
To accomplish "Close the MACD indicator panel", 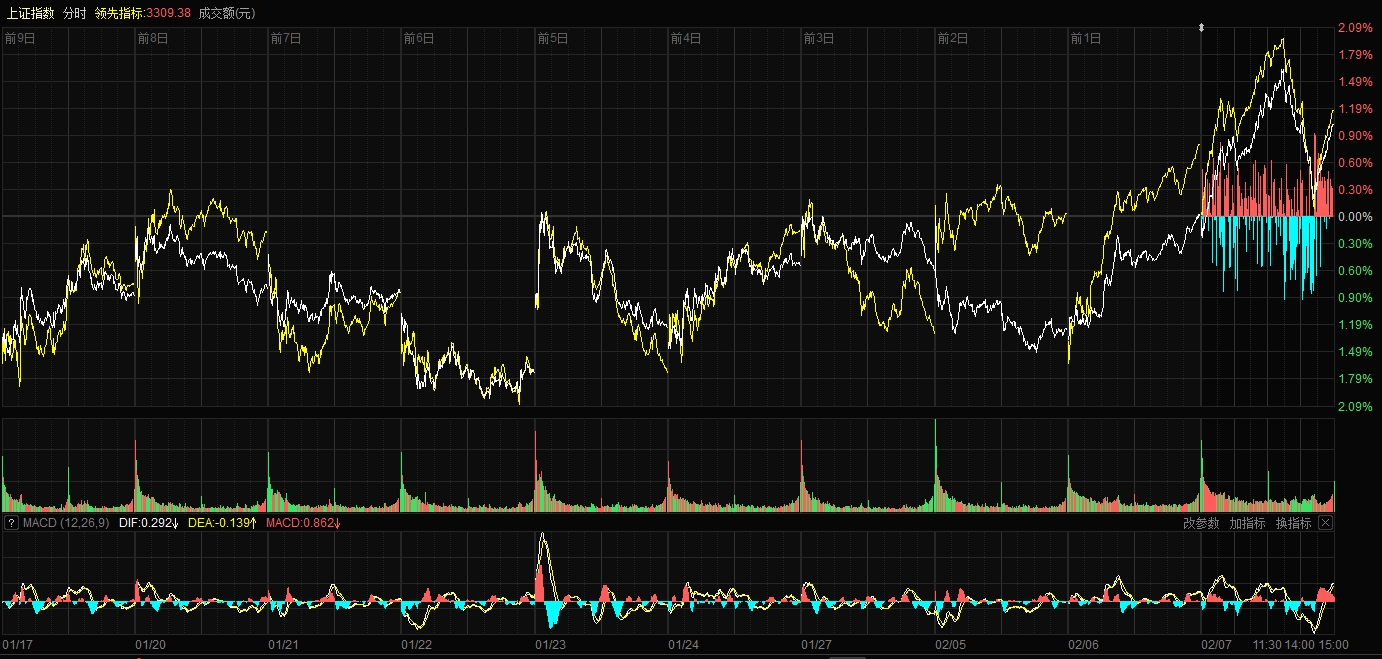I will pos(1326,523).
